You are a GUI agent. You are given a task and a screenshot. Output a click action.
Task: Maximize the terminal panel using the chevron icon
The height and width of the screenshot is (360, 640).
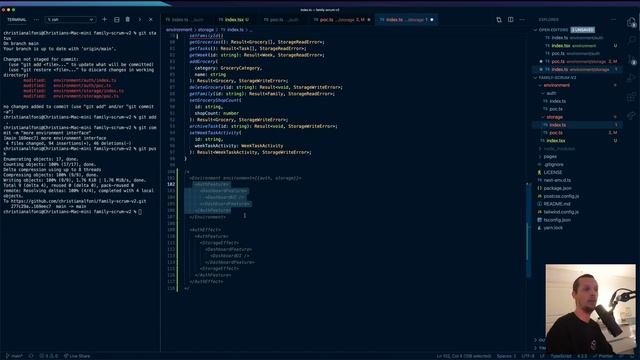pyautogui.click(x=140, y=19)
